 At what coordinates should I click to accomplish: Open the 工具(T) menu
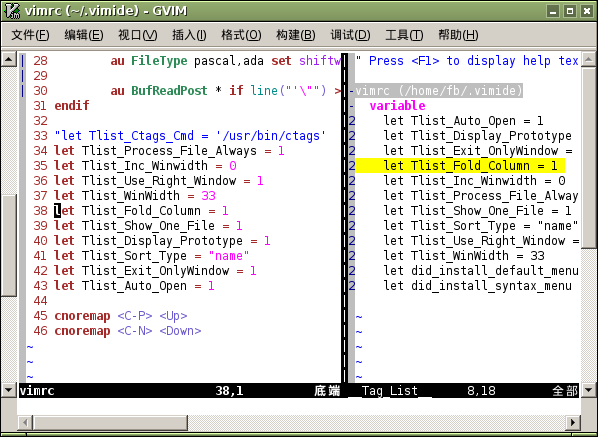tap(404, 35)
